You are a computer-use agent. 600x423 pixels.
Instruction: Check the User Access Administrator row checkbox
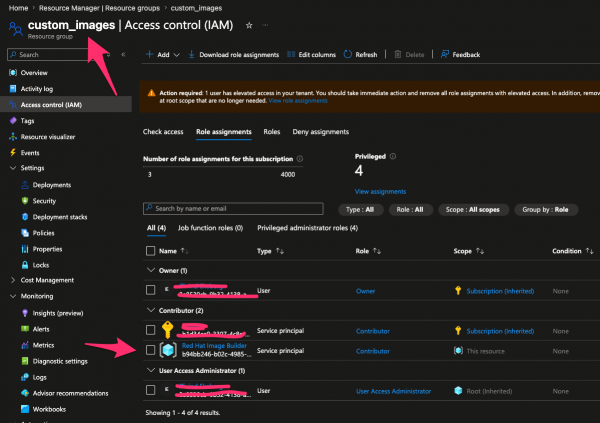pyautogui.click(x=150, y=390)
